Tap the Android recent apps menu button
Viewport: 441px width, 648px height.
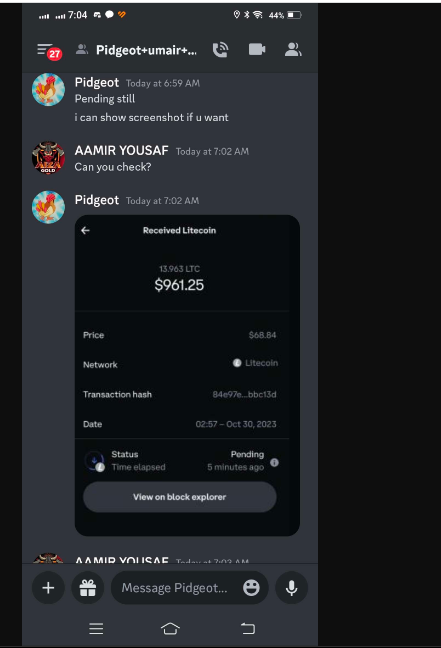tap(96, 629)
